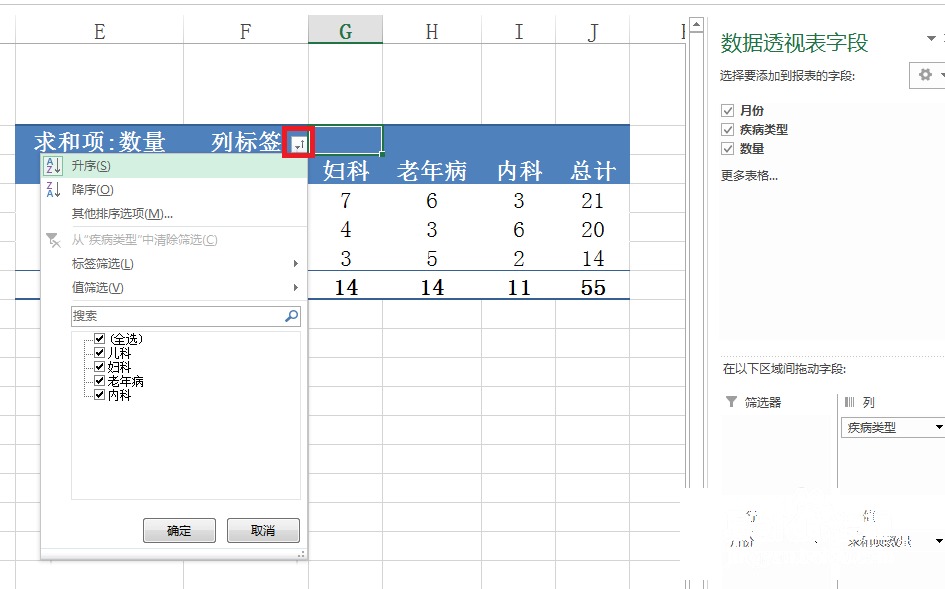Select column J header

click(x=592, y=31)
